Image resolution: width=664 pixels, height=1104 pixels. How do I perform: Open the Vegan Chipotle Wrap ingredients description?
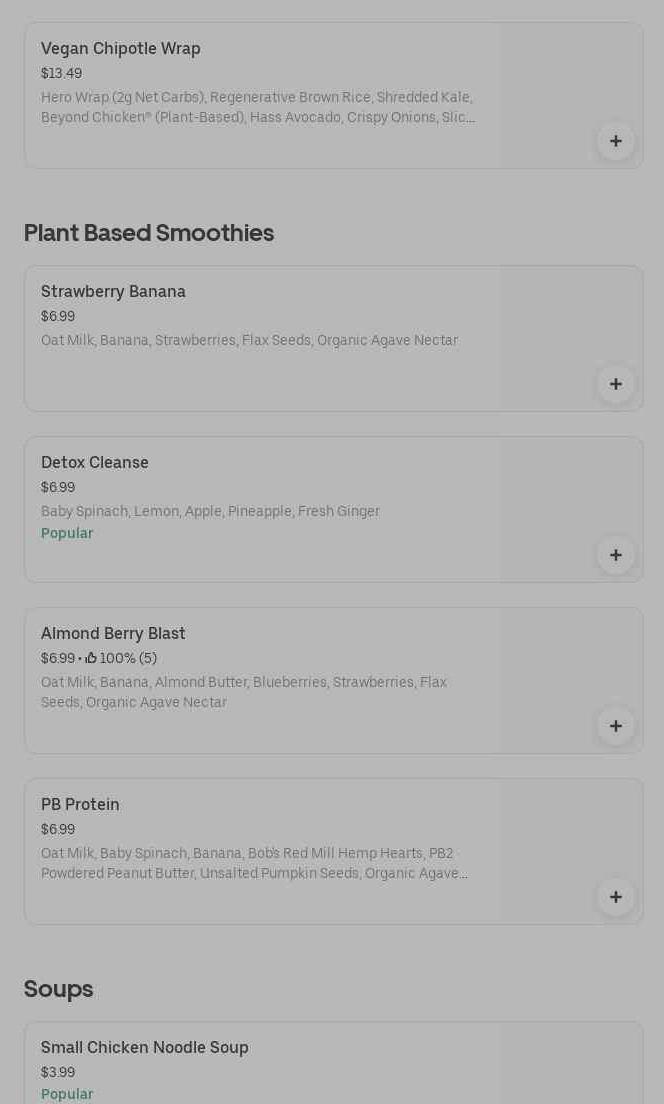pos(258,107)
